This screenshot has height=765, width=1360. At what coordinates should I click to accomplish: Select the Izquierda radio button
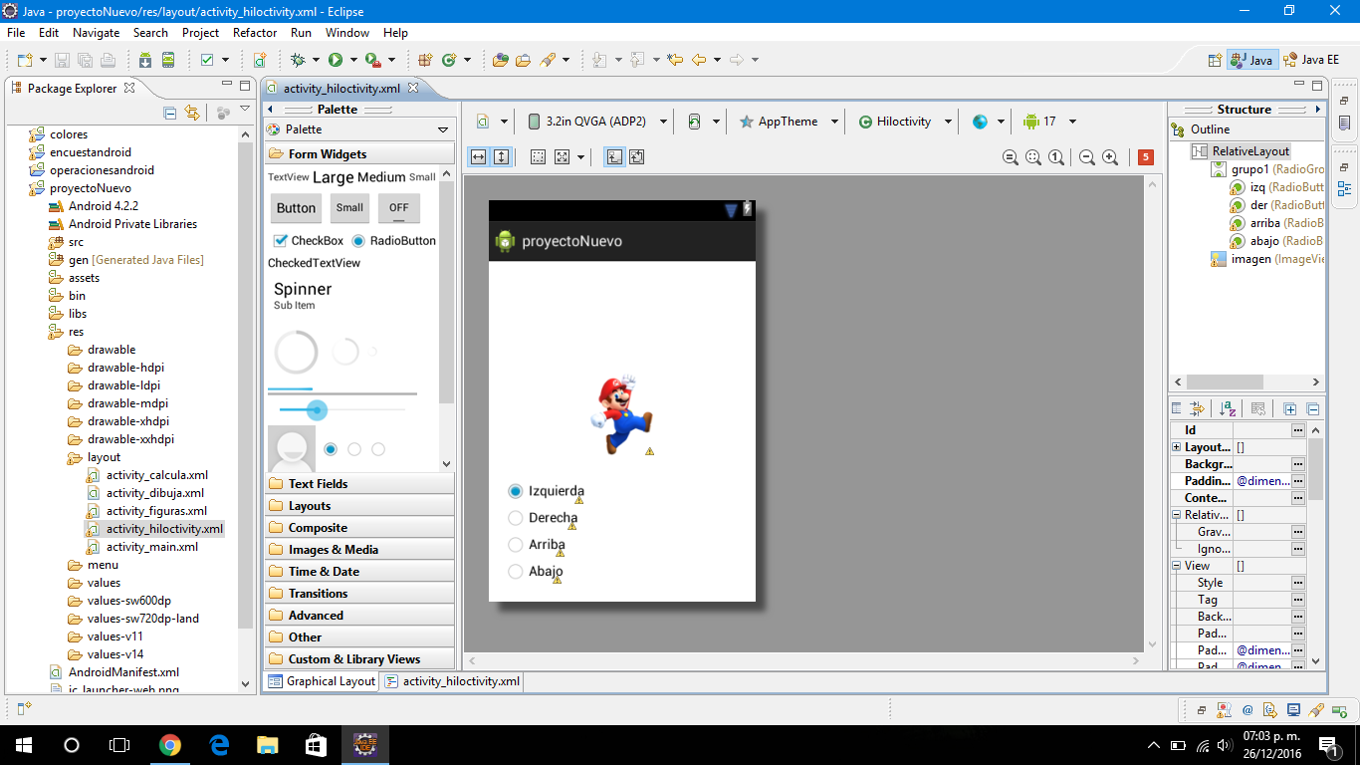tap(515, 491)
